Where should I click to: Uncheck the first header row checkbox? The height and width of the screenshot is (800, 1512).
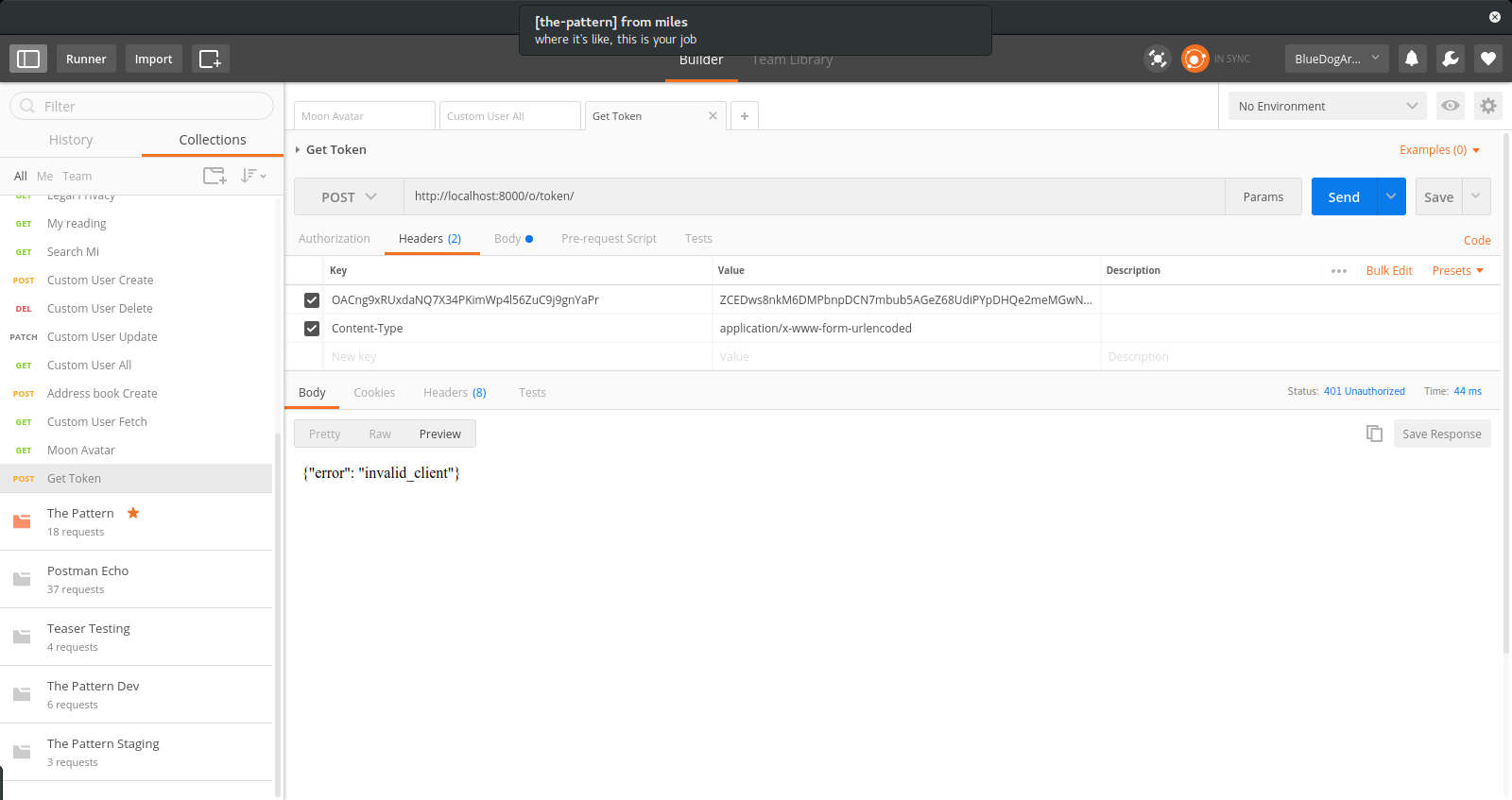pyautogui.click(x=312, y=300)
